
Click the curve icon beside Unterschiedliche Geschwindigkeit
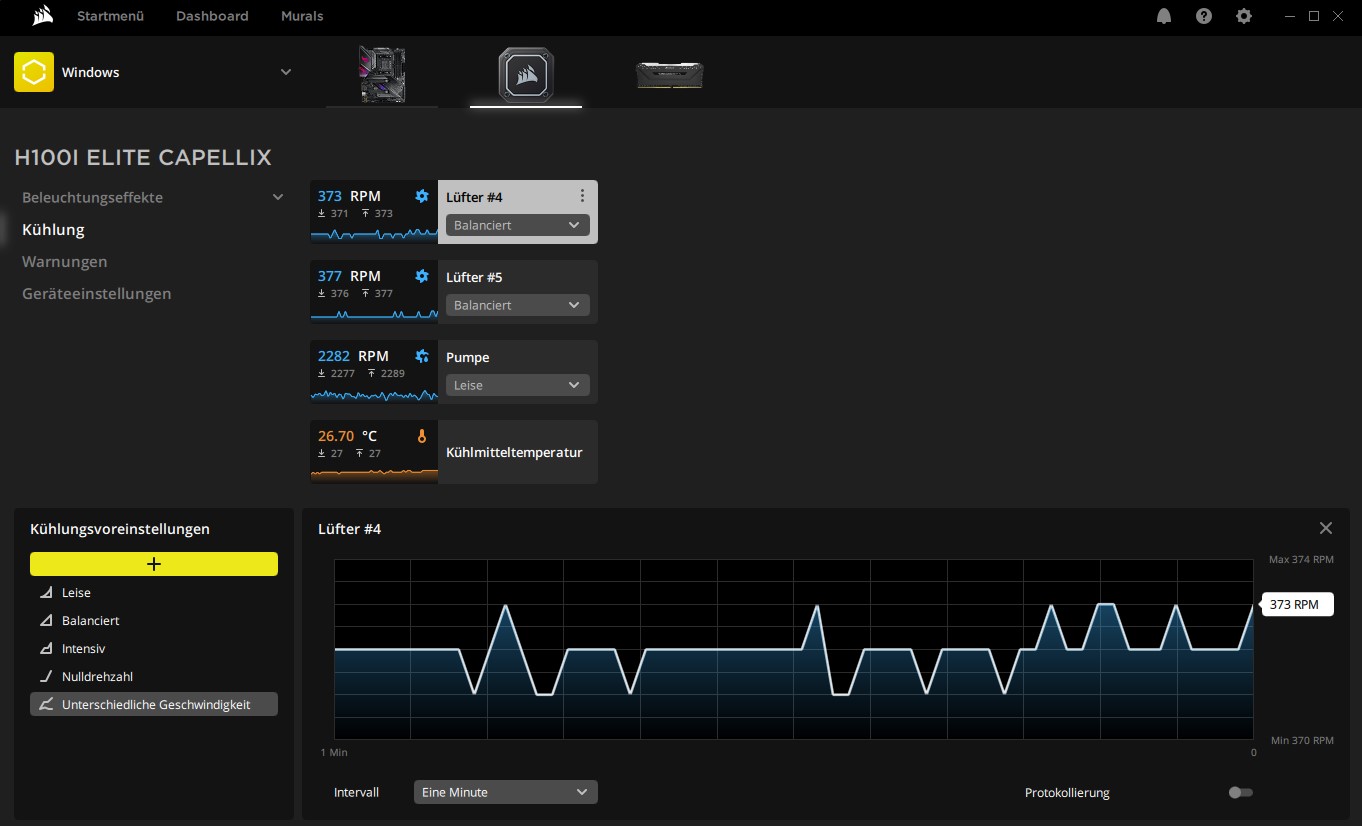click(x=46, y=704)
